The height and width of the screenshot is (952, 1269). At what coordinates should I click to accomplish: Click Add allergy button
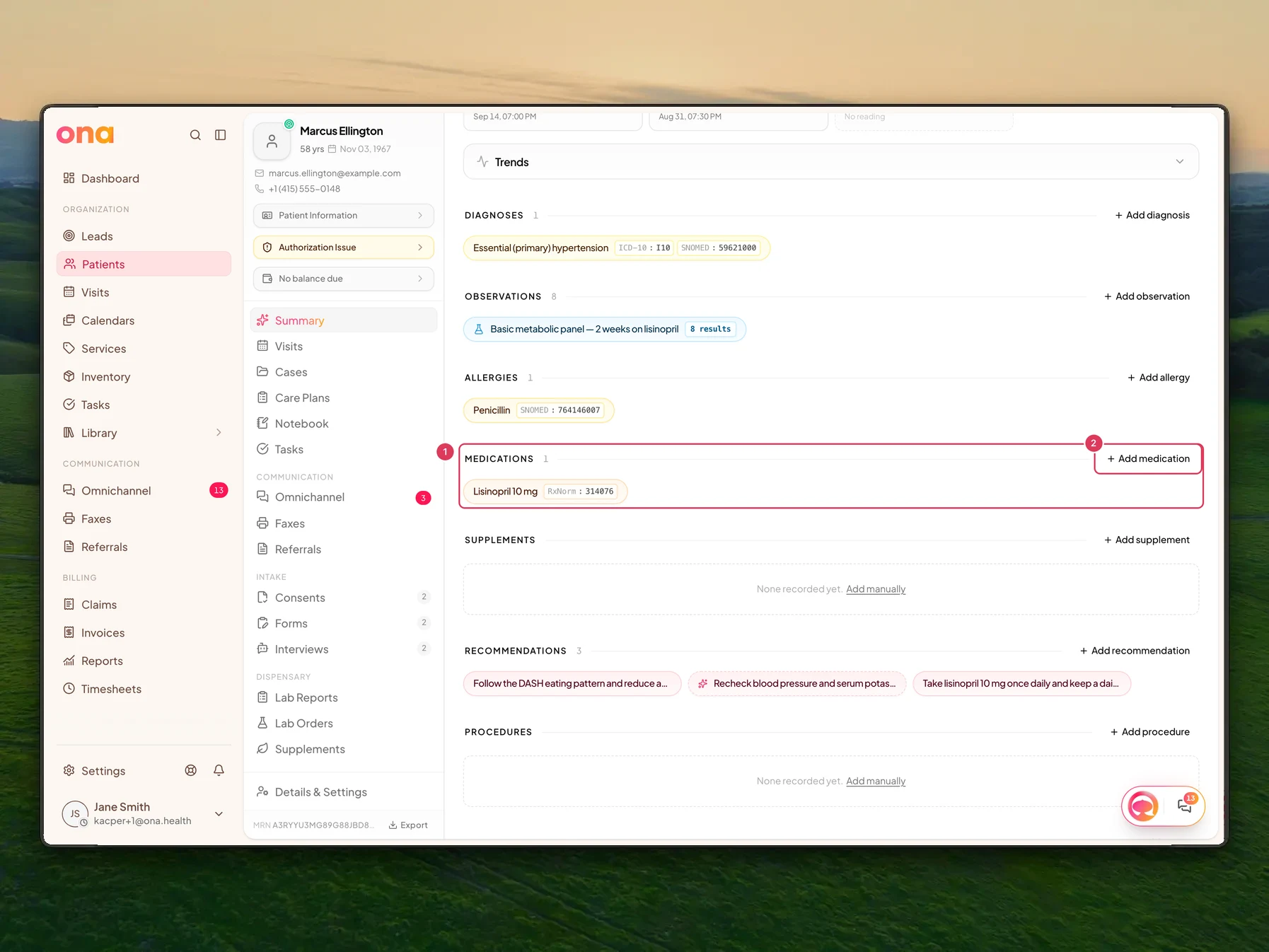click(x=1159, y=378)
